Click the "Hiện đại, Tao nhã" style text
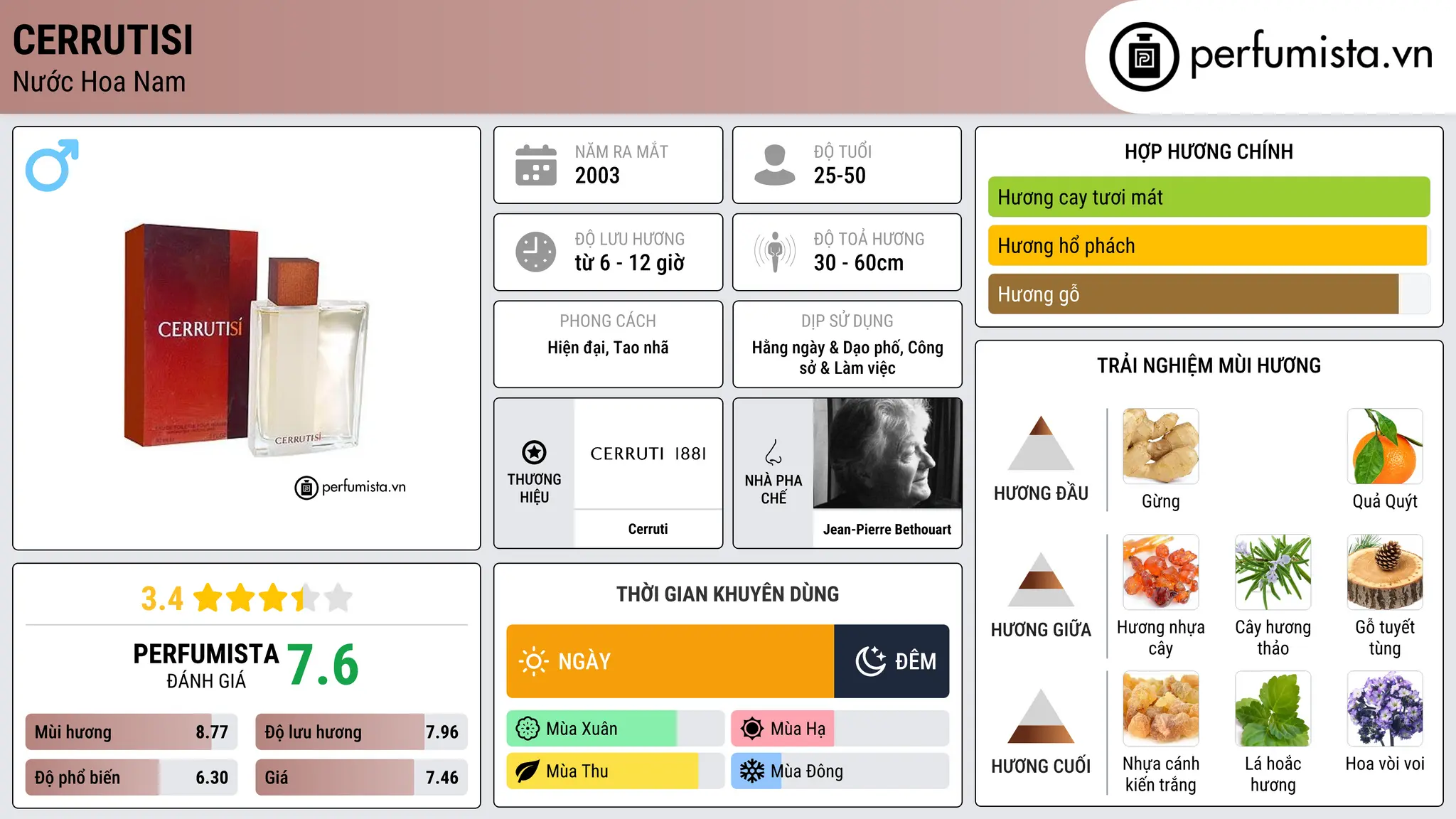The image size is (1456, 819). pos(609,348)
